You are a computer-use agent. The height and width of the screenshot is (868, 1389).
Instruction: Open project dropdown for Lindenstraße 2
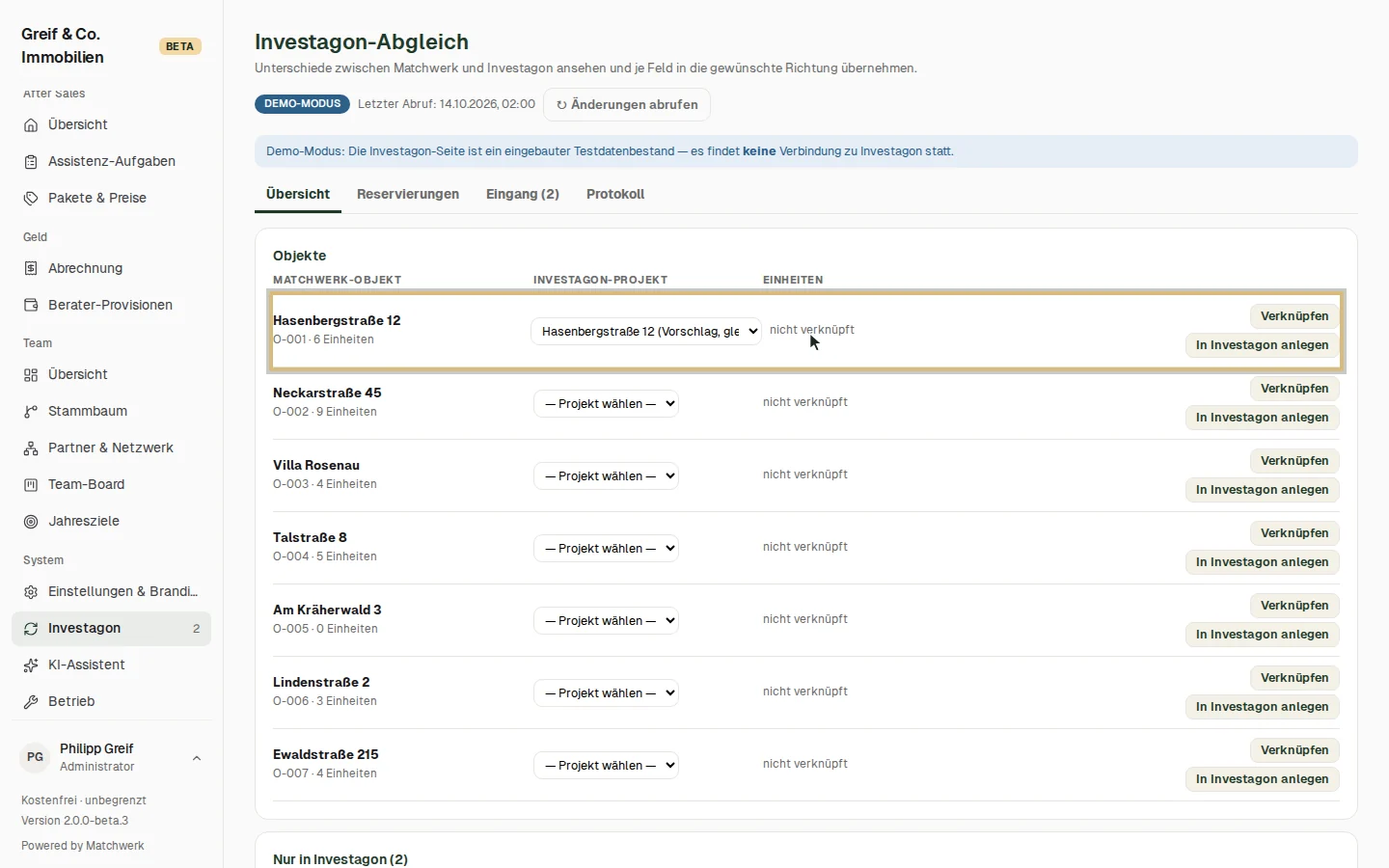coord(606,693)
